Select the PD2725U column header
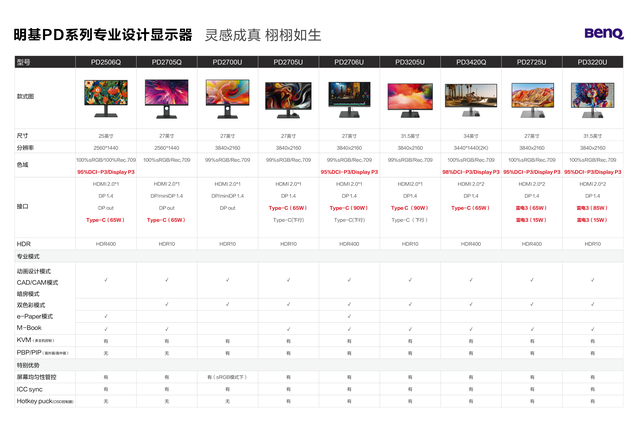Viewport: 640px width, 424px height. point(532,62)
